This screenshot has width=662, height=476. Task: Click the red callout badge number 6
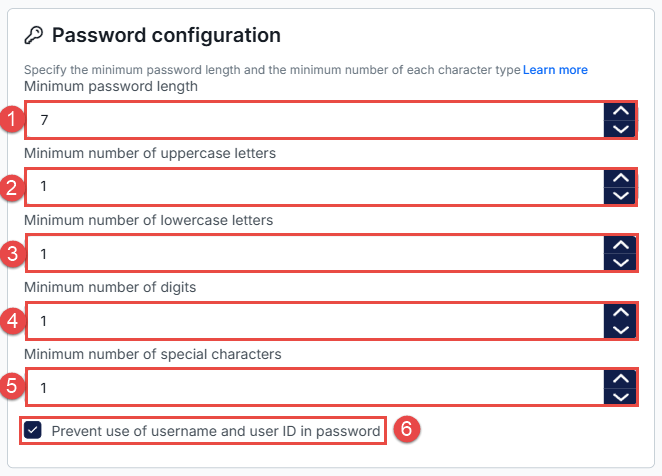pyautogui.click(x=406, y=430)
